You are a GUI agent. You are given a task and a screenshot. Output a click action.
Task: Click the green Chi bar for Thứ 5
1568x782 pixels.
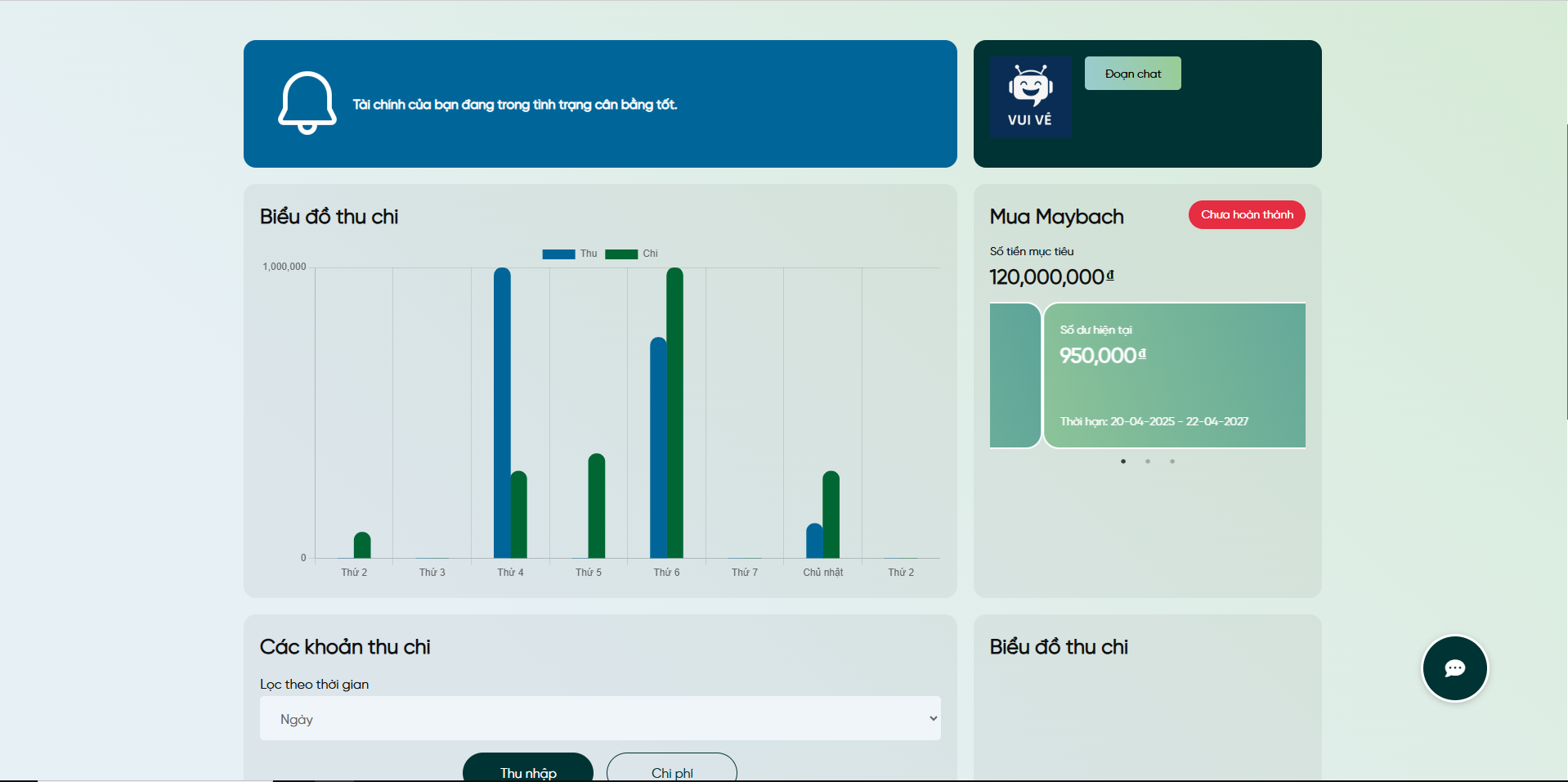tap(597, 506)
